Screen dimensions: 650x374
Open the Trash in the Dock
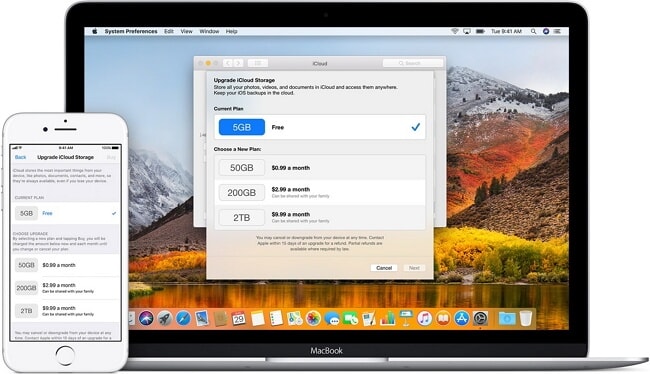526,318
